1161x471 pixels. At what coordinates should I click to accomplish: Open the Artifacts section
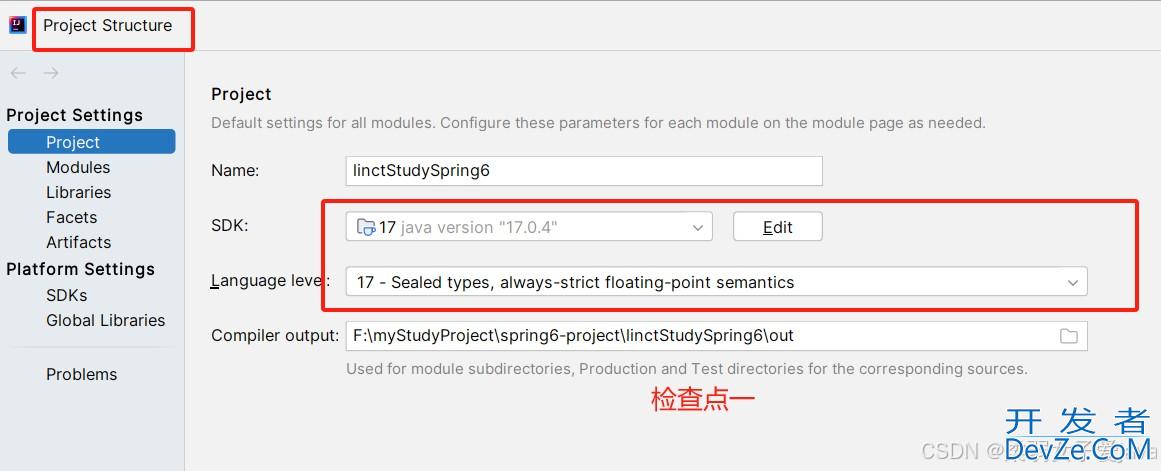(78, 242)
